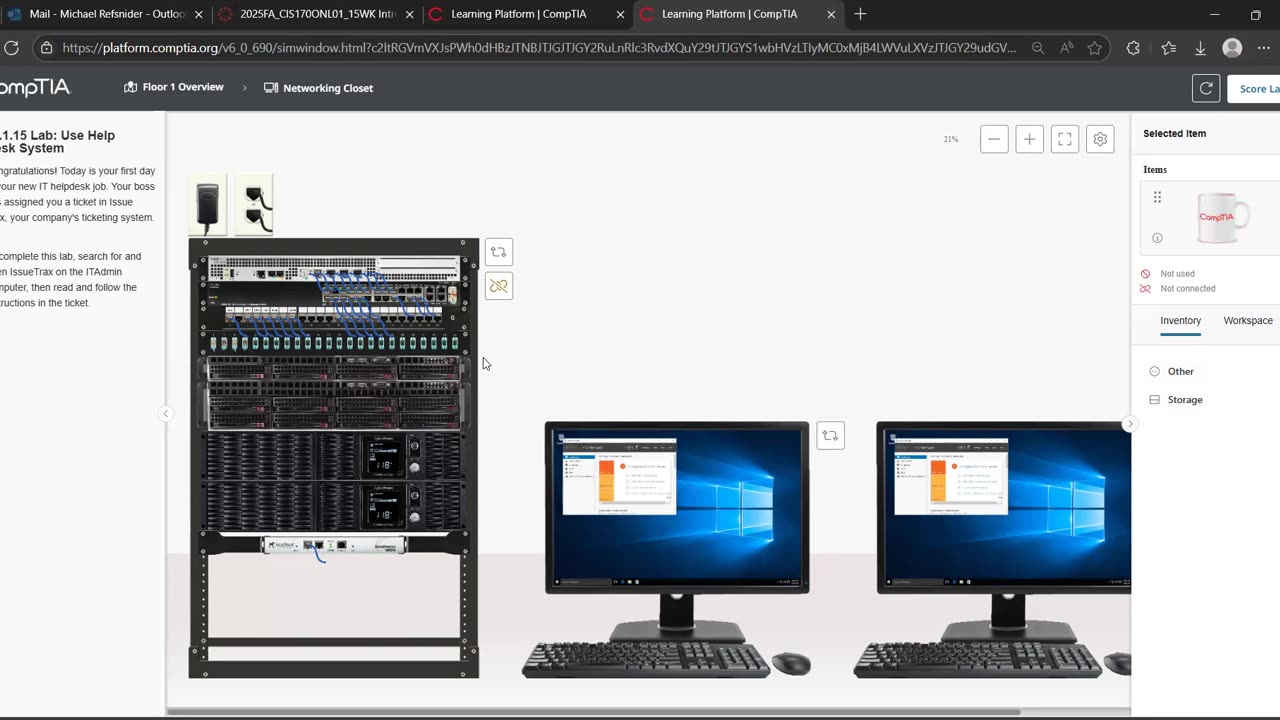
Task: Open a new browser tab
Action: pos(860,14)
